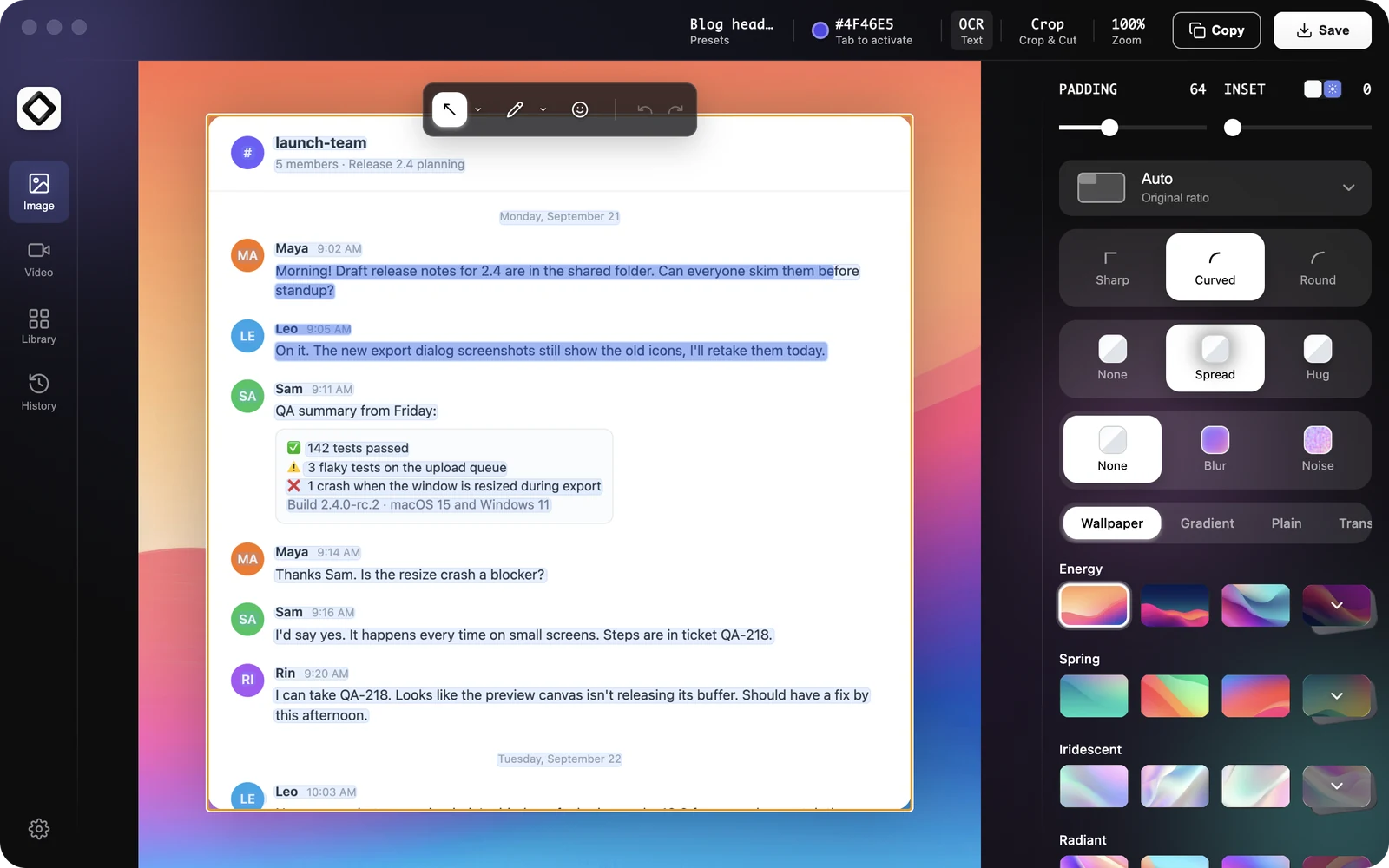Screen dimensions: 1389x868
Task: Enable the Blur background effect
Action: tap(1215, 450)
